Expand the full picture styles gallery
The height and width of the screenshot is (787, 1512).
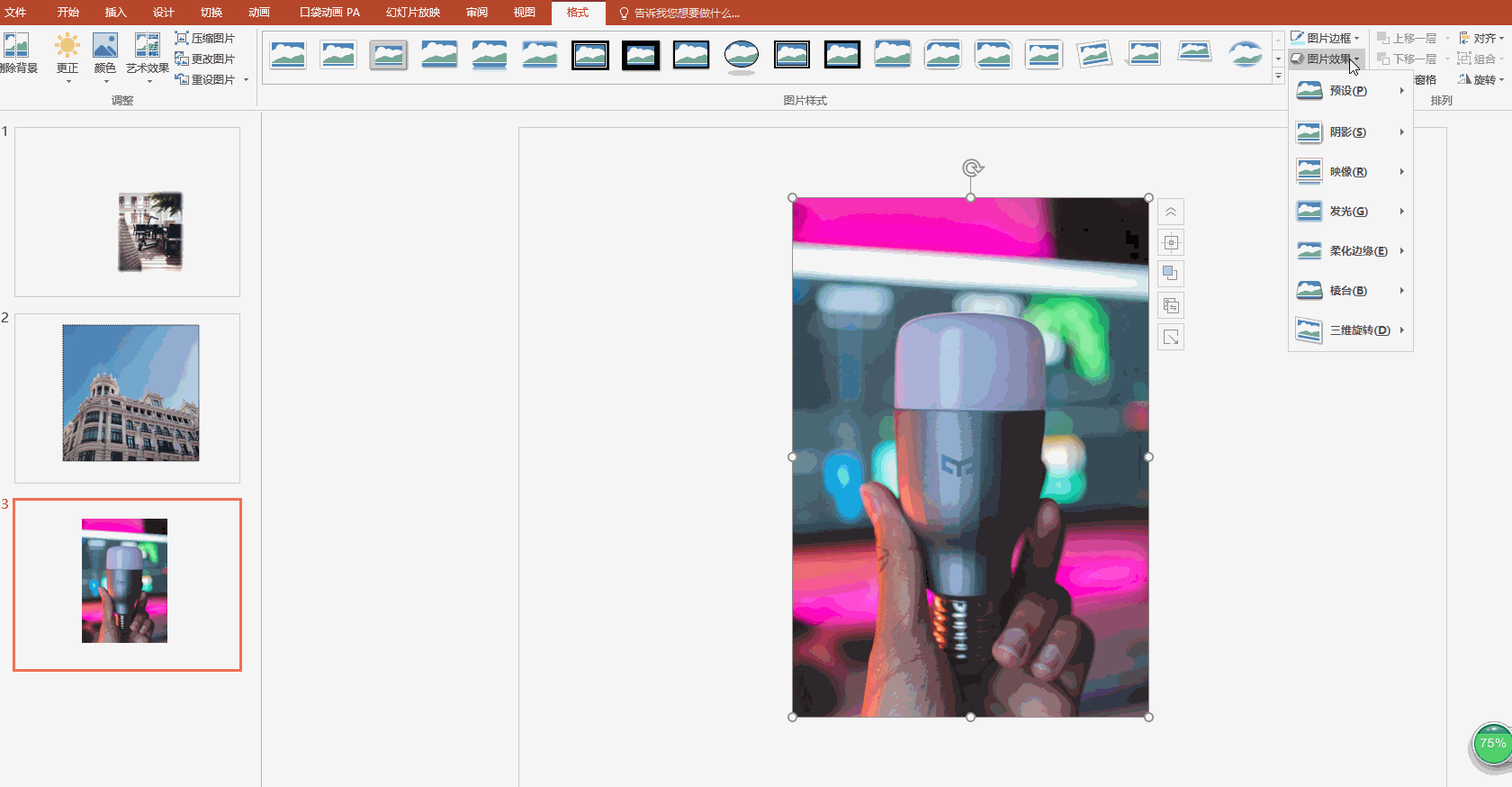click(x=1278, y=77)
